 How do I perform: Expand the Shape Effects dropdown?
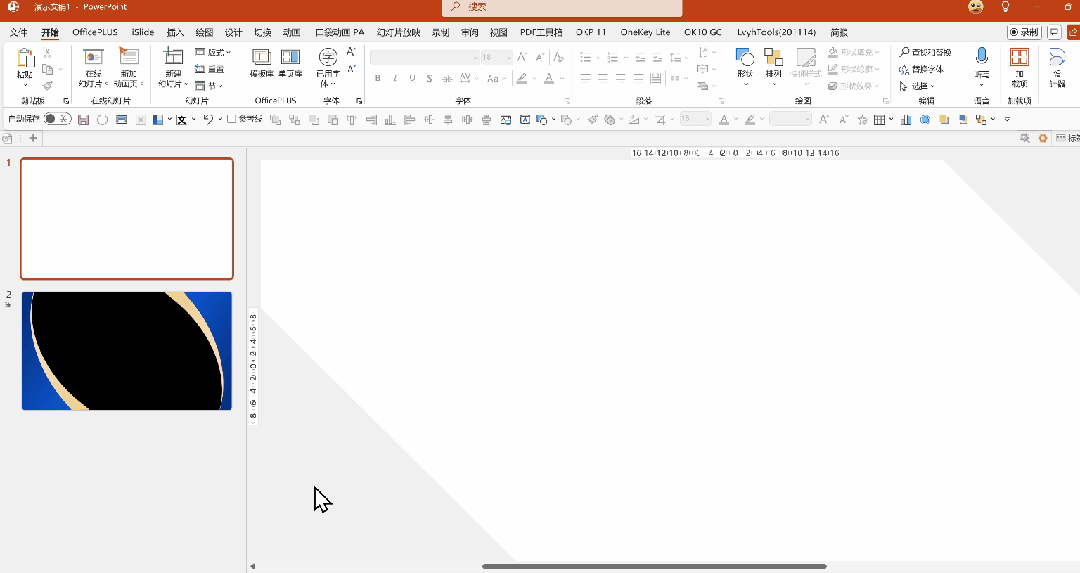[853, 86]
